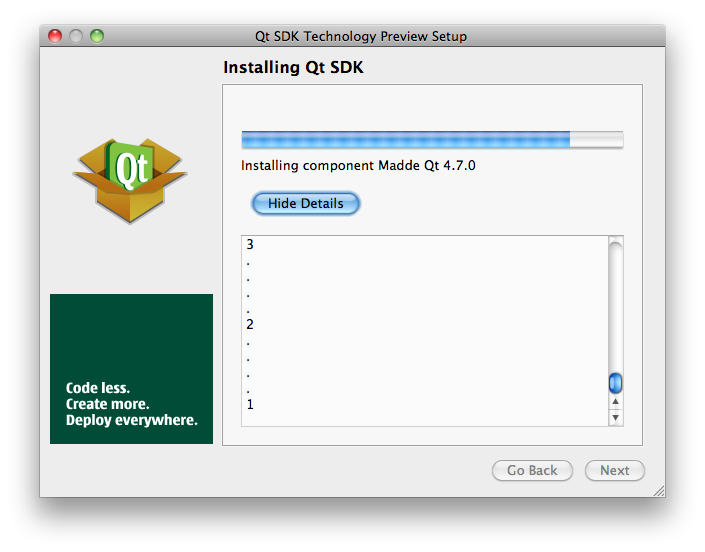Click the Hide Details button

[306, 204]
